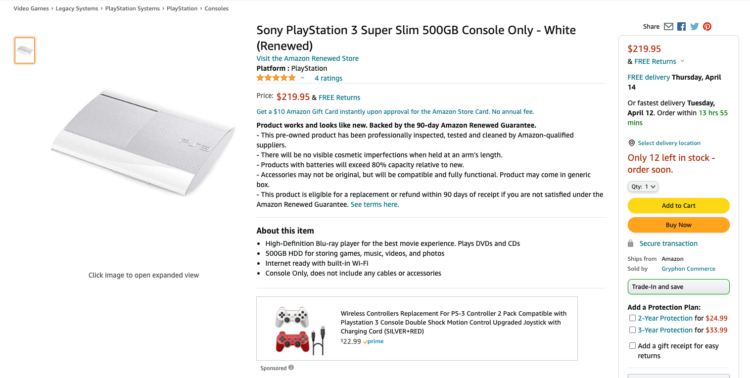Open the Qty quantity dropdown
Viewport: 750px width, 378px height.
coord(643,187)
